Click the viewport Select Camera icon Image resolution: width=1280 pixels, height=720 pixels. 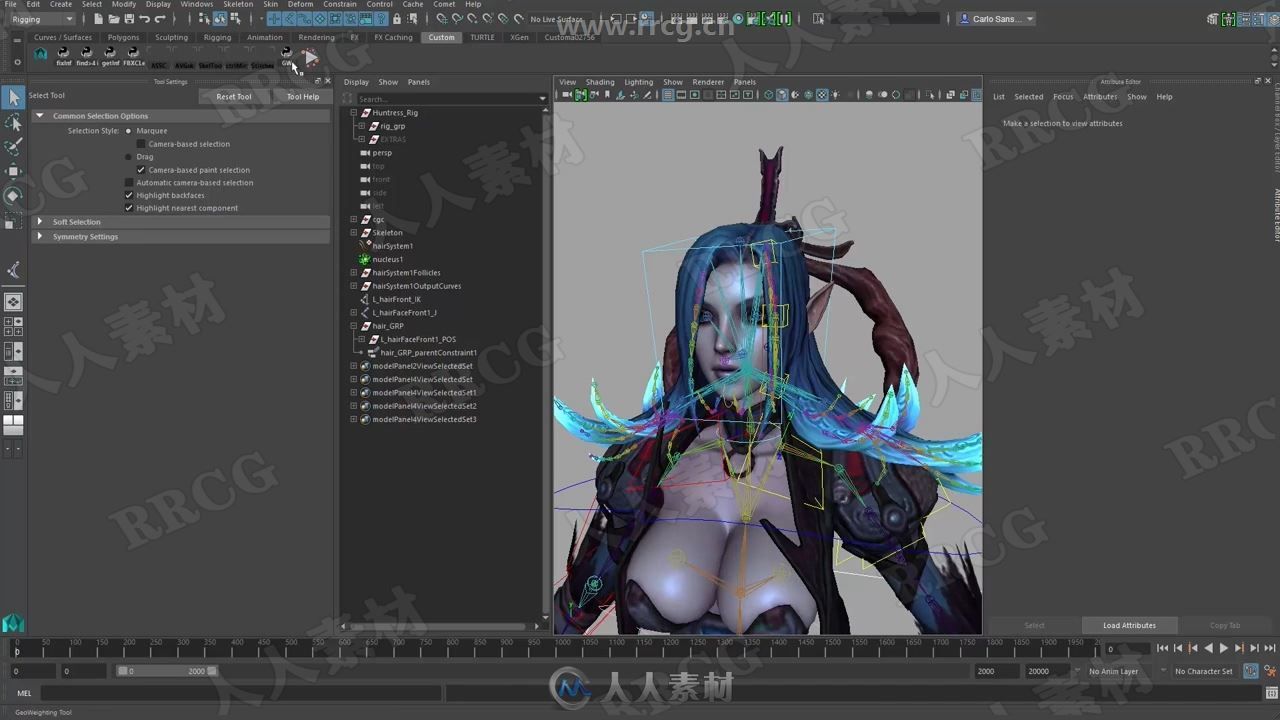[567, 95]
